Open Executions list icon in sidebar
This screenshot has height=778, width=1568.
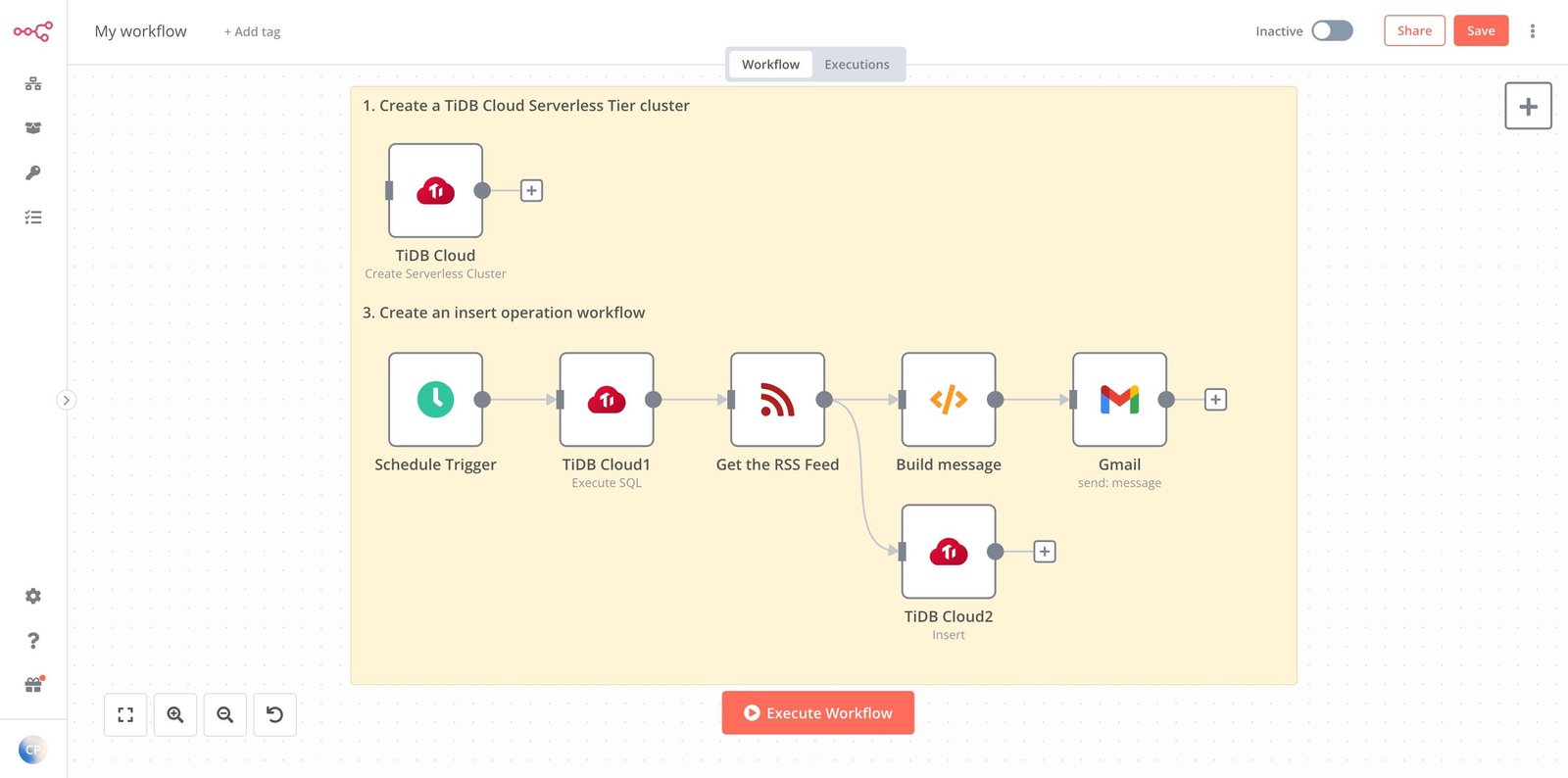click(33, 218)
